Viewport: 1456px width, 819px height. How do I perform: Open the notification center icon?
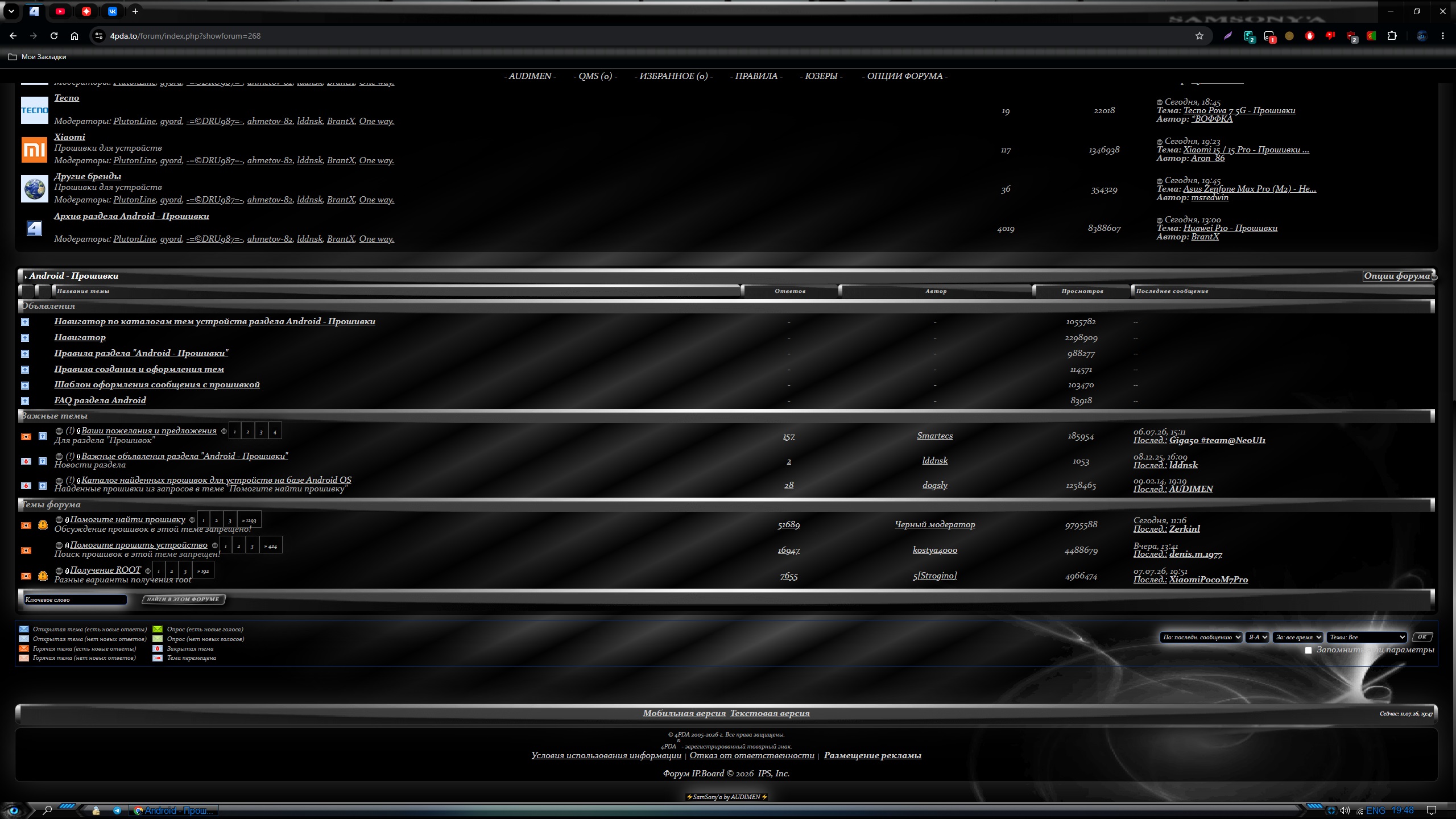pos(1432,810)
